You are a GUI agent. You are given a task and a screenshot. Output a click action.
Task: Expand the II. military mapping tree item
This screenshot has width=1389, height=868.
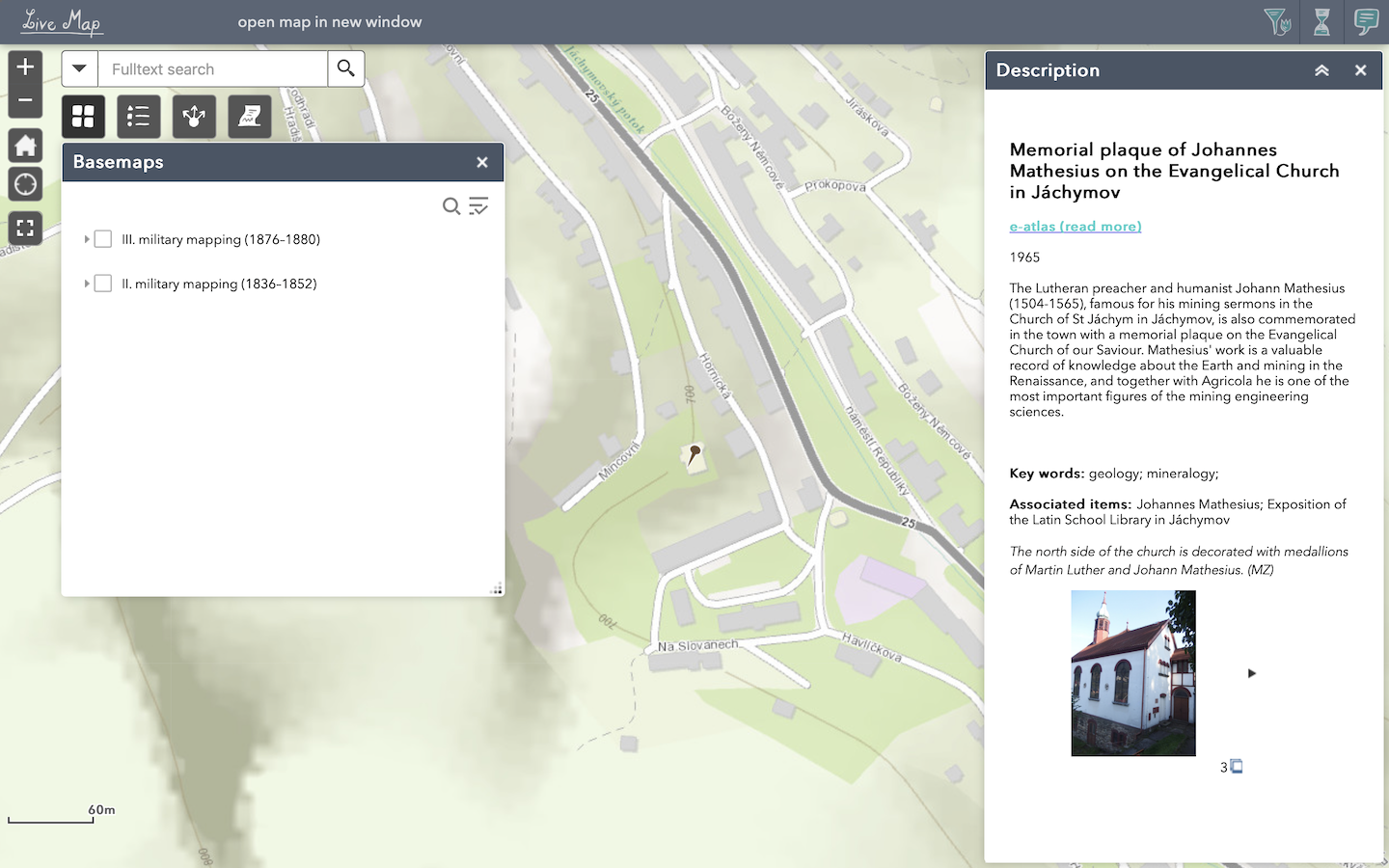point(87,284)
